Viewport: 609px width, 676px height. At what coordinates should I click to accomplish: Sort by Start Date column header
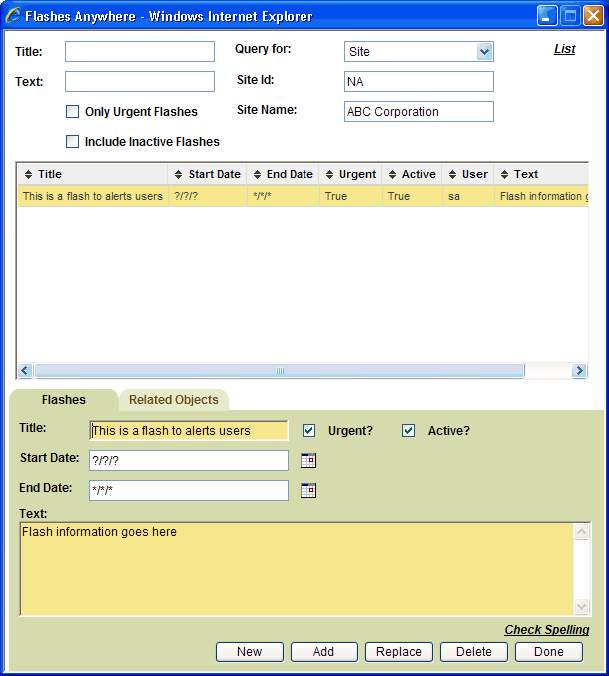tap(208, 174)
